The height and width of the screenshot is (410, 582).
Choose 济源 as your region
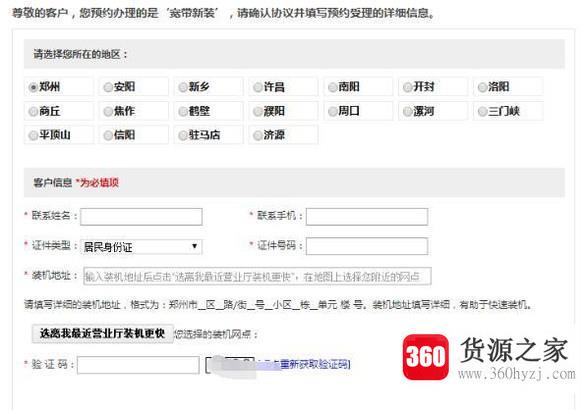[258, 135]
